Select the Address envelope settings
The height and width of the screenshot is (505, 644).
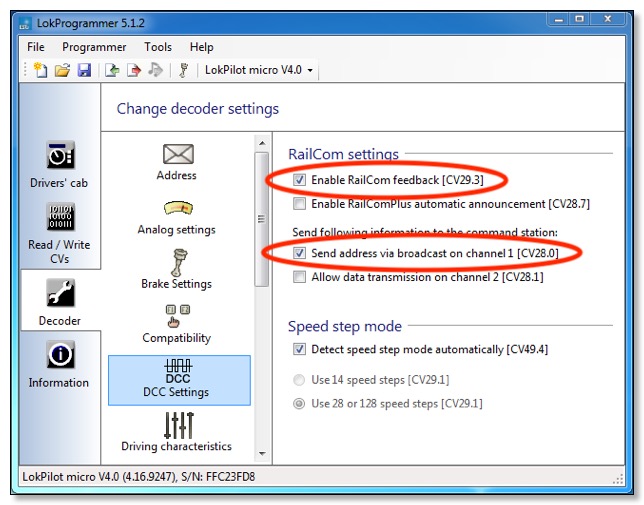177,162
